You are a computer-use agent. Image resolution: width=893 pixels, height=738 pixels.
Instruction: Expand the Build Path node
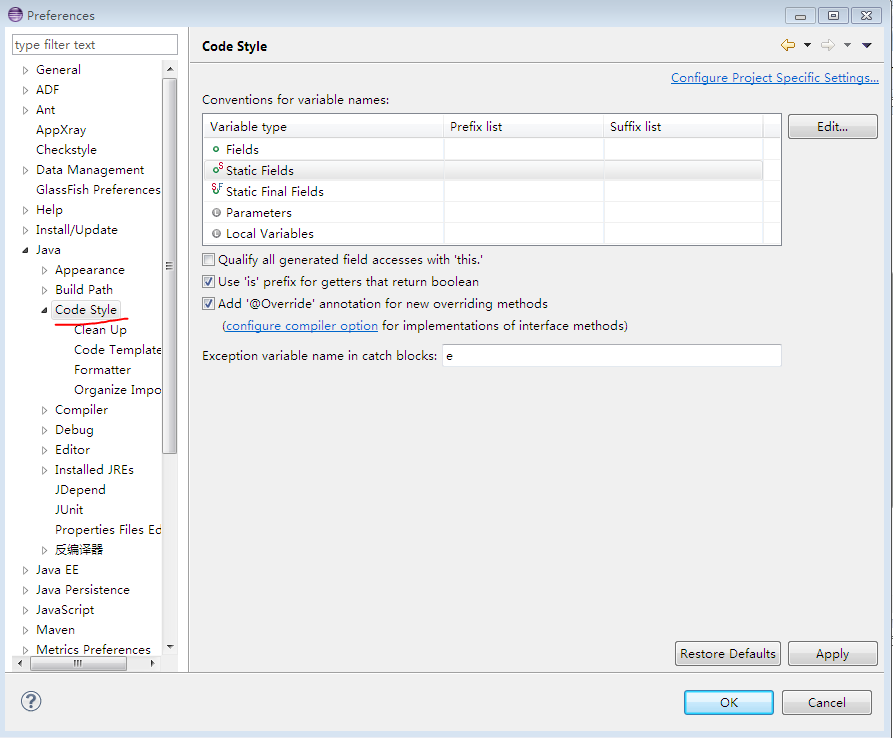(44, 290)
